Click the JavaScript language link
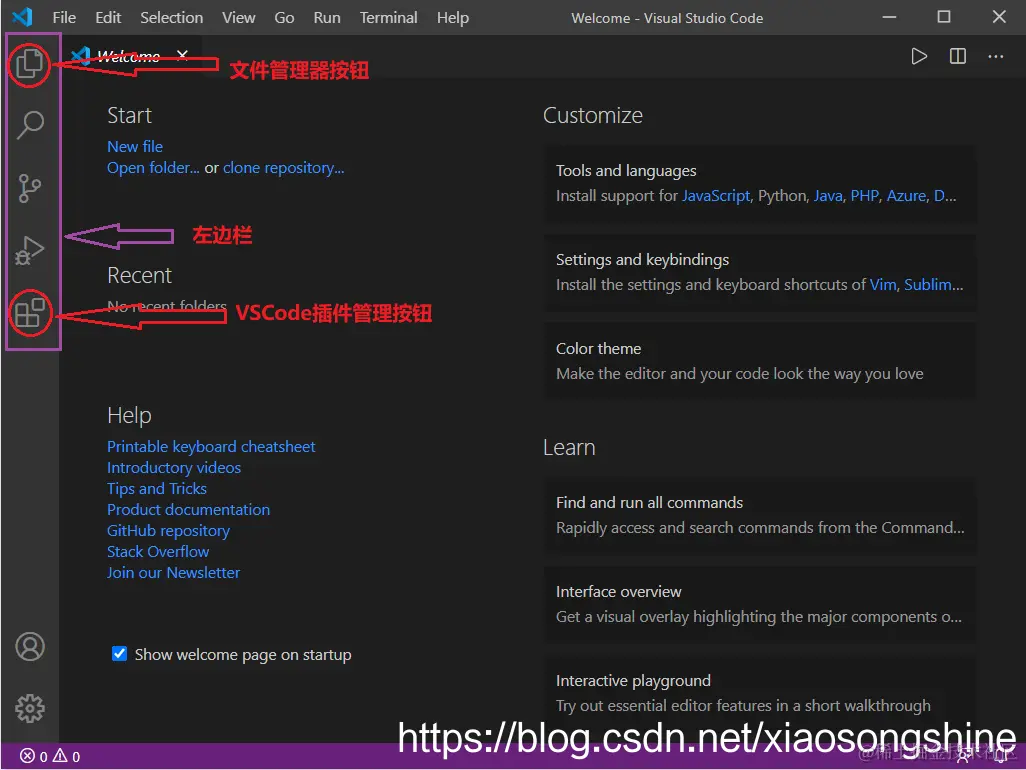 click(716, 196)
